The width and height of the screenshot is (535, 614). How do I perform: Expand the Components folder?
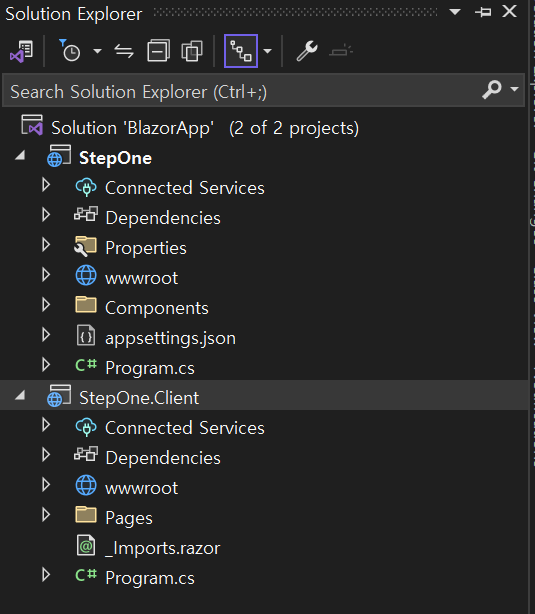46,305
